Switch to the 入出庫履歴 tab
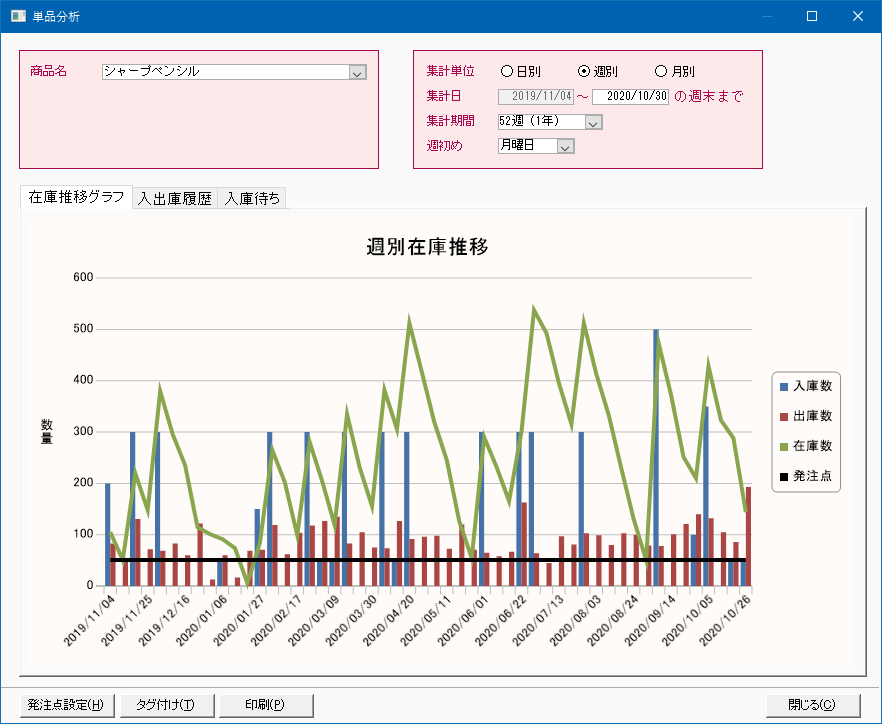Screen dimensions: 882x724 (175, 198)
